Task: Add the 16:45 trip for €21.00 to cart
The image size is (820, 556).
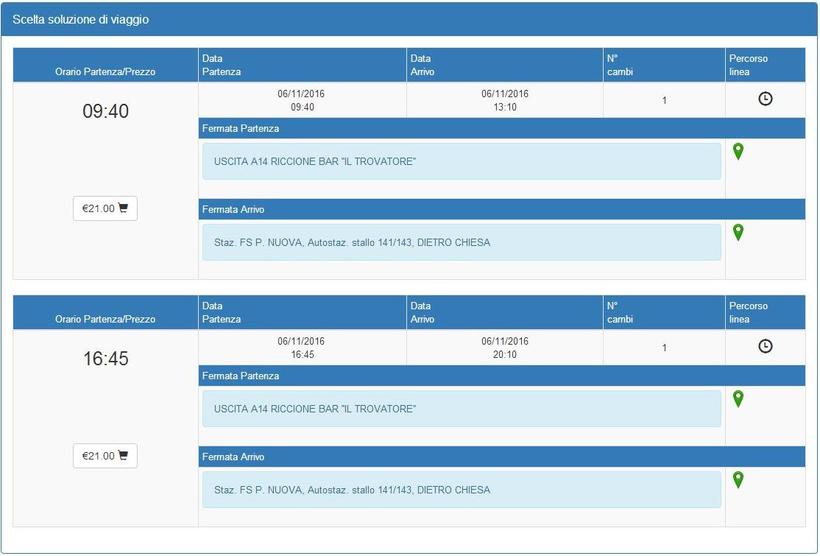Action: coord(105,455)
